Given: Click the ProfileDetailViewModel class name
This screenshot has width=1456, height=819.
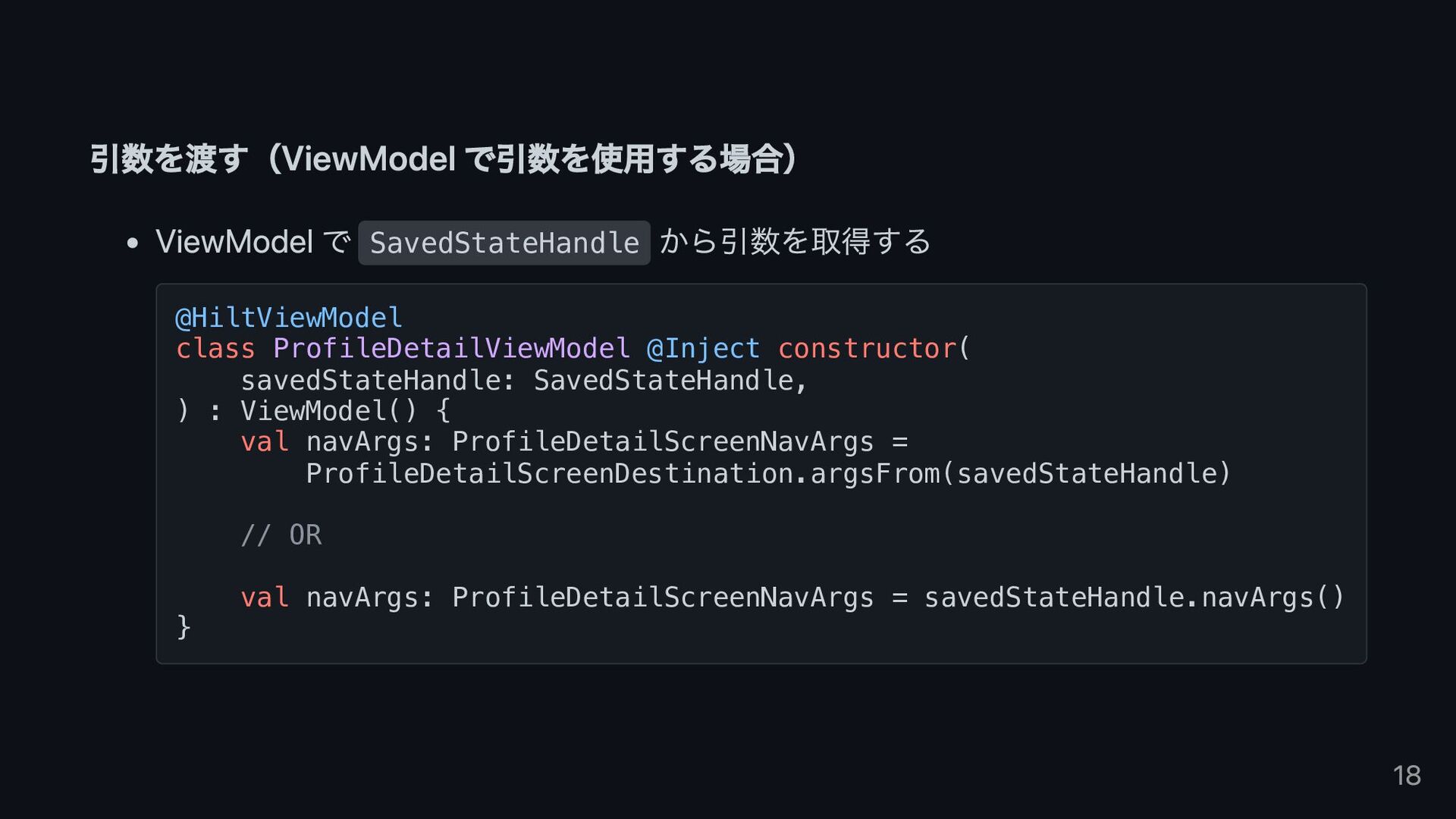Looking at the screenshot, I should pyautogui.click(x=451, y=348).
